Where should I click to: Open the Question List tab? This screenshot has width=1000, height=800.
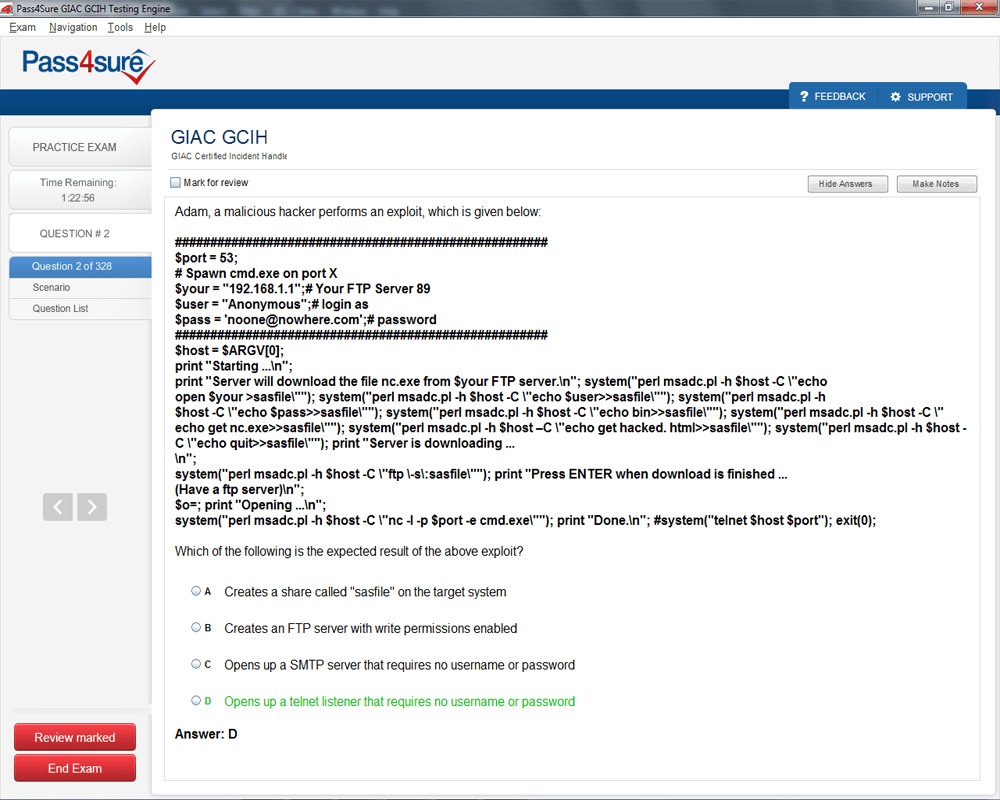pyautogui.click(x=80, y=309)
